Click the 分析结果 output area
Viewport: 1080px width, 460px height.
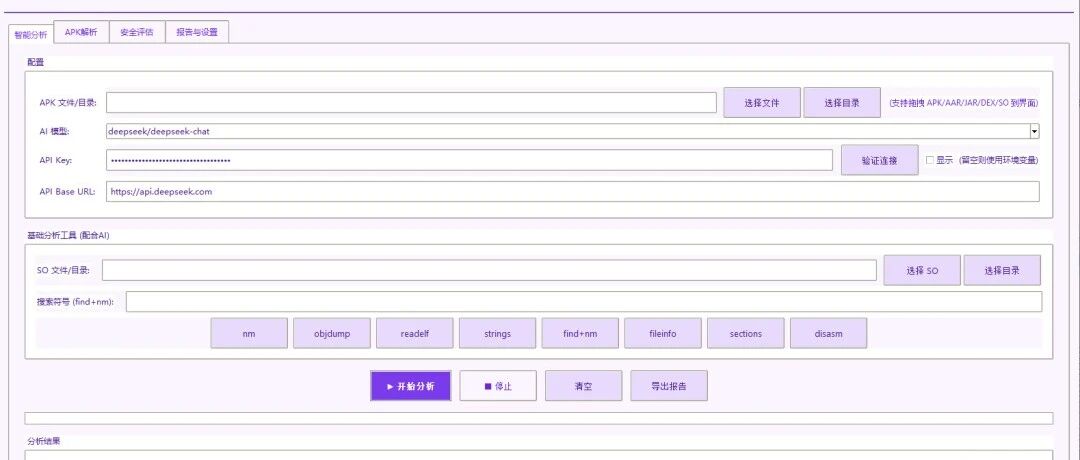tap(539, 455)
